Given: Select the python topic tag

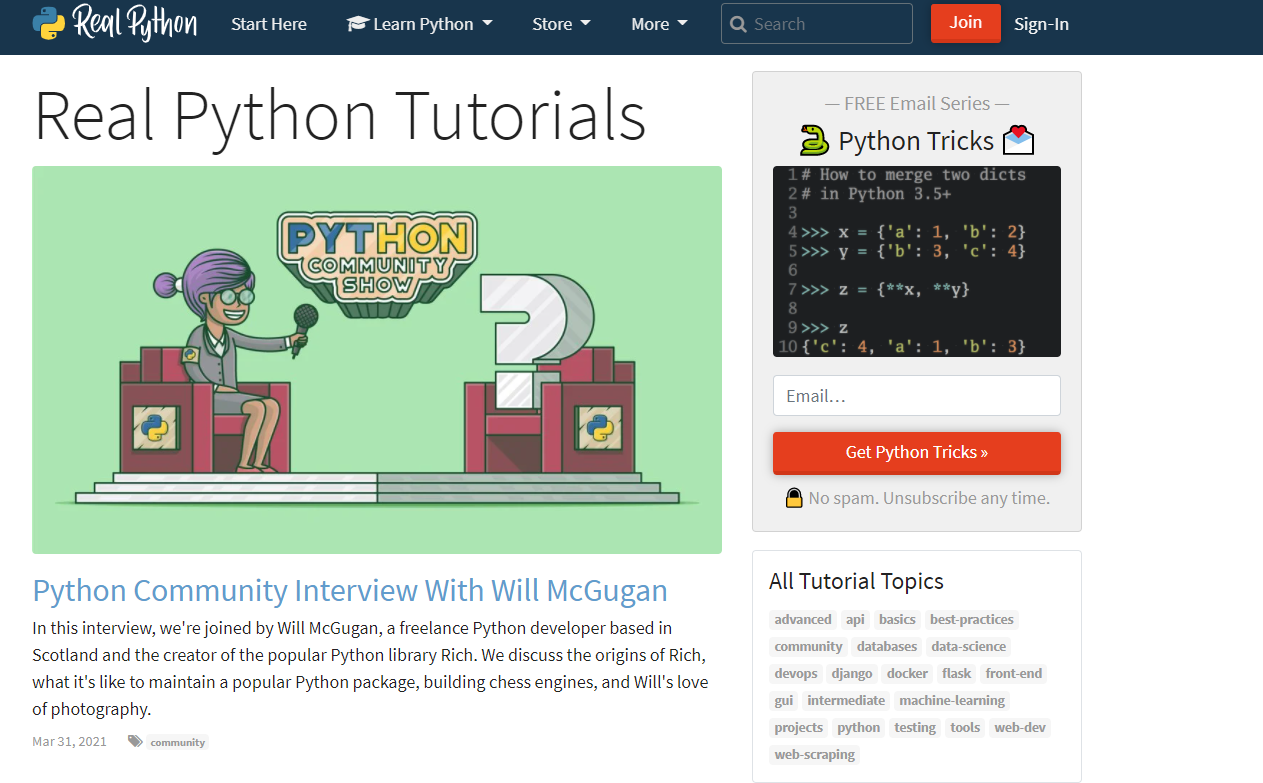Looking at the screenshot, I should pos(859,727).
